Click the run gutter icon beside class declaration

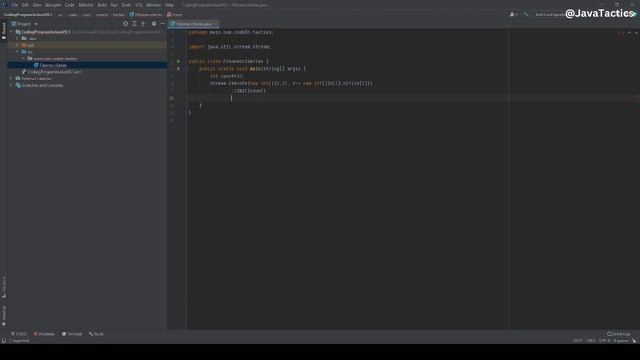point(178,61)
